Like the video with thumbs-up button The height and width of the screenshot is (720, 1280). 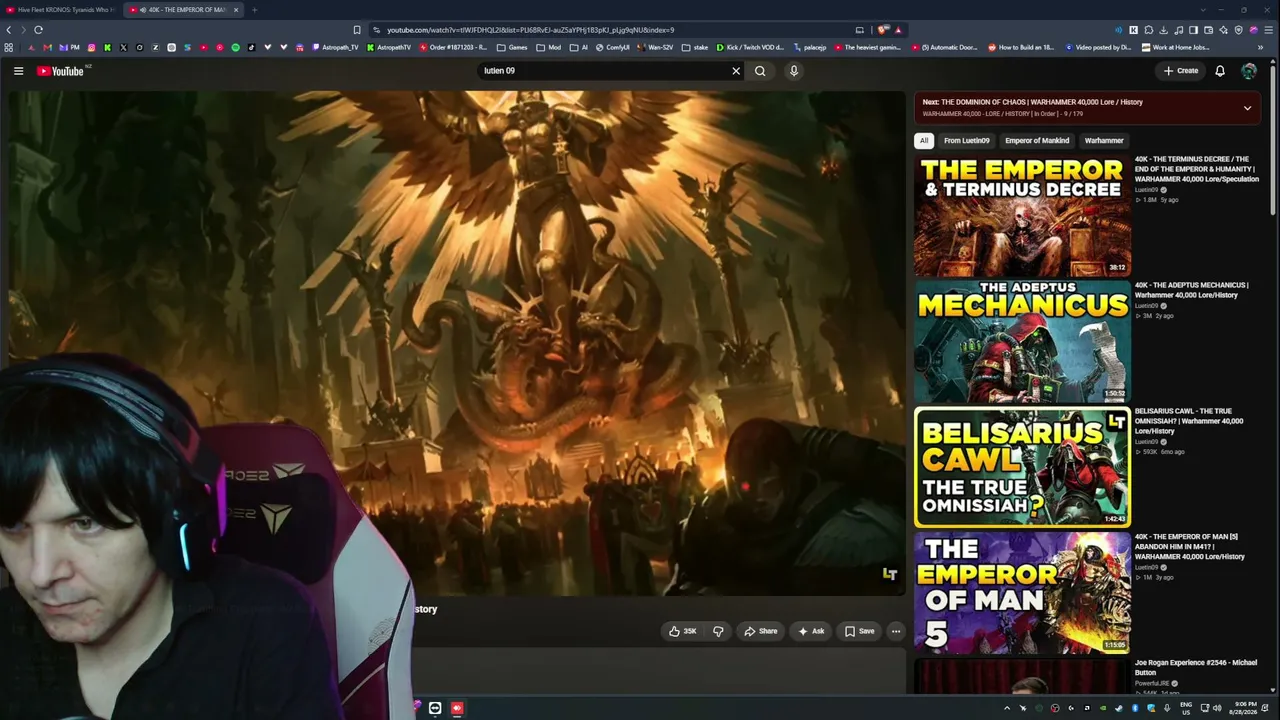(682, 631)
